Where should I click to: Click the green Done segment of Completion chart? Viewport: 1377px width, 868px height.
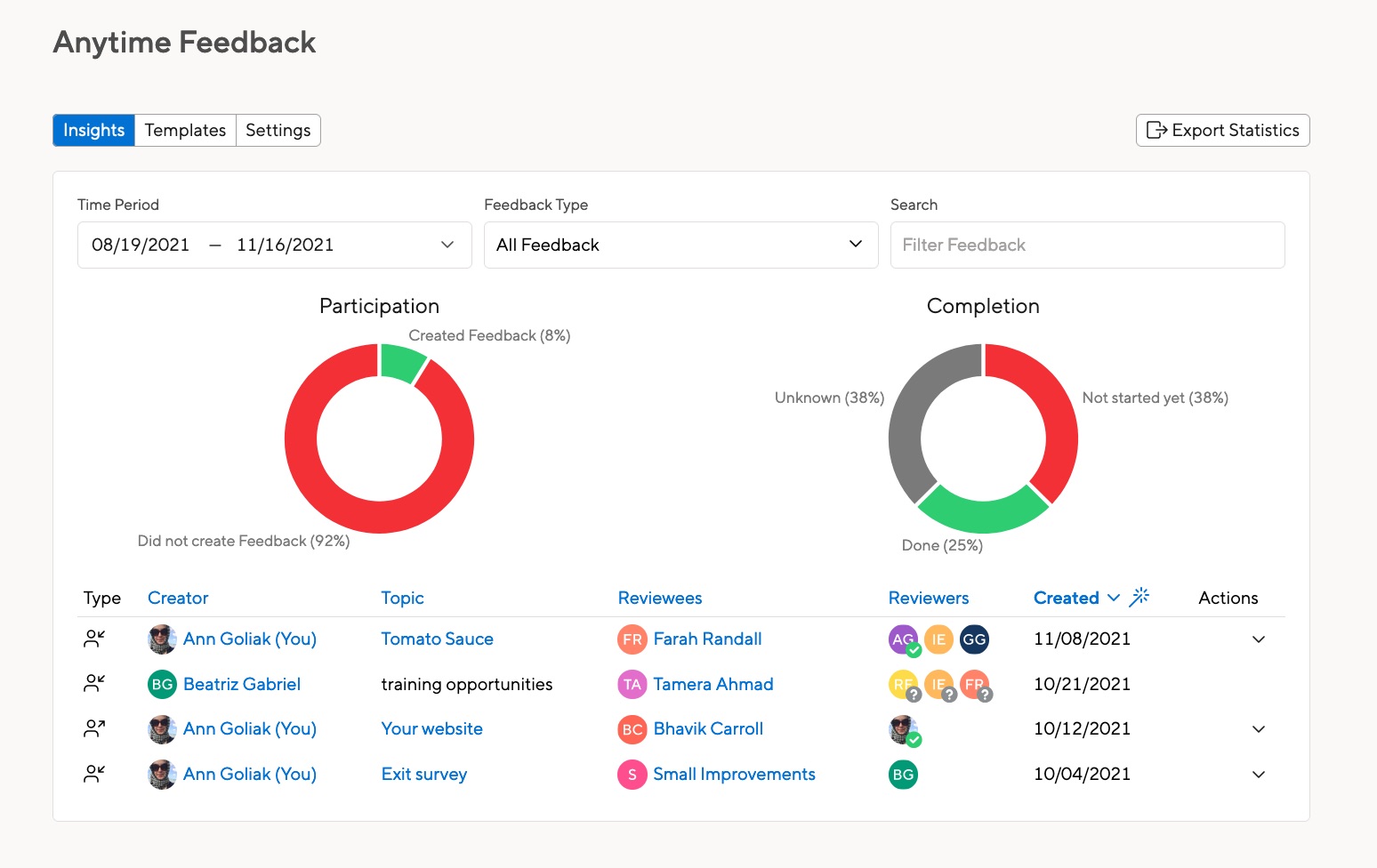coord(985,518)
